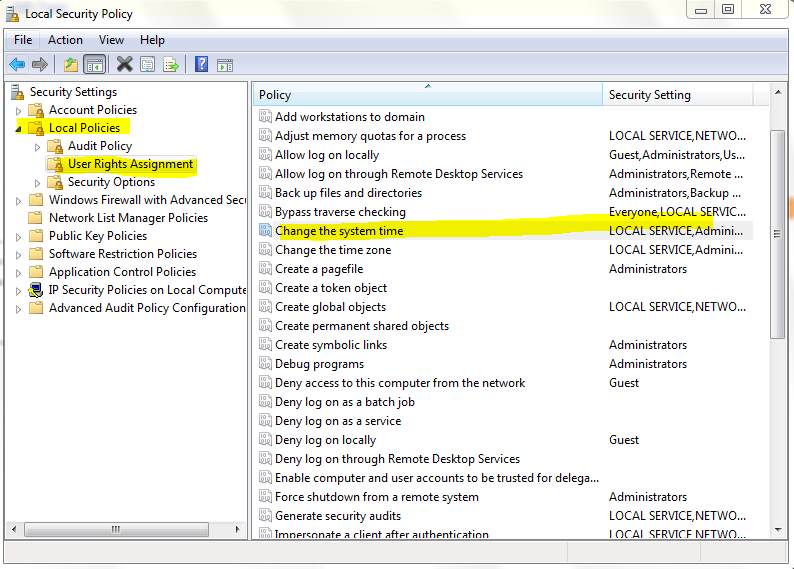Click the Delete X toolbar icon

(x=125, y=64)
